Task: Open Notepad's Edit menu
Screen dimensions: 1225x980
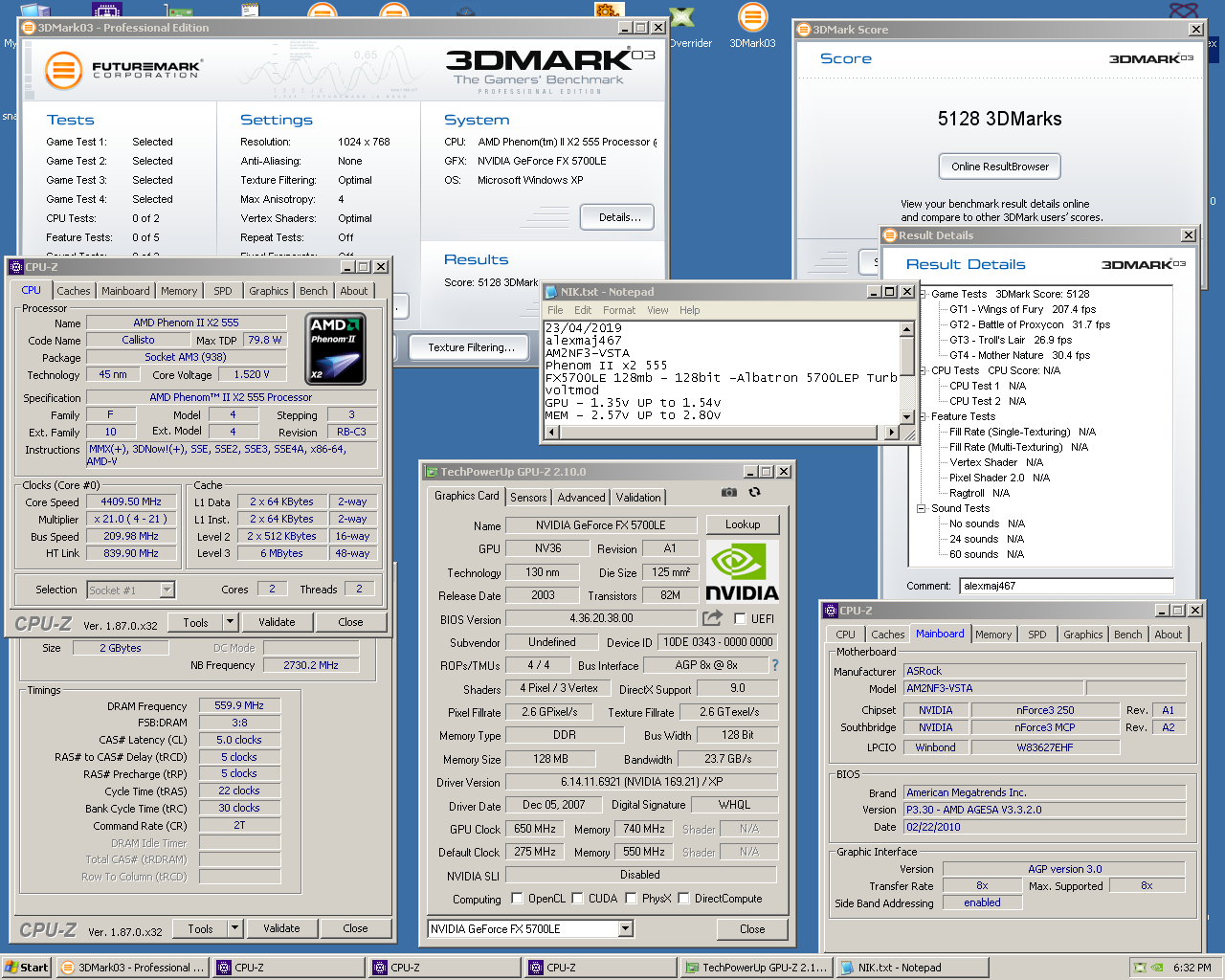Action: [x=583, y=310]
